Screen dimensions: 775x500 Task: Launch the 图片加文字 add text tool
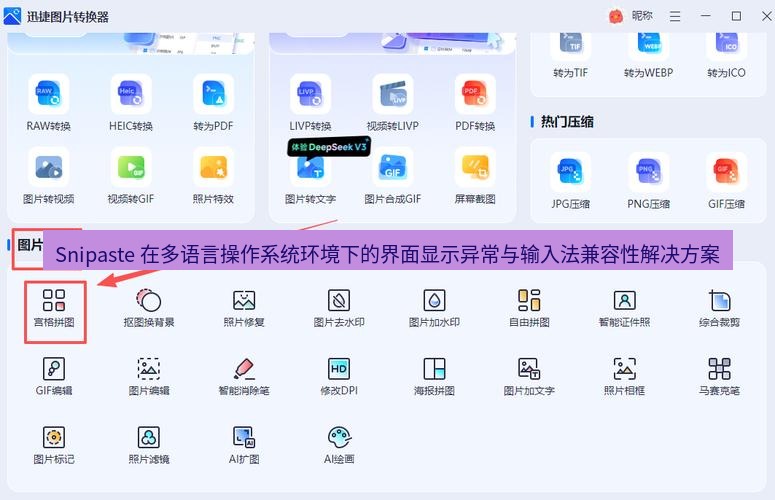[529, 376]
